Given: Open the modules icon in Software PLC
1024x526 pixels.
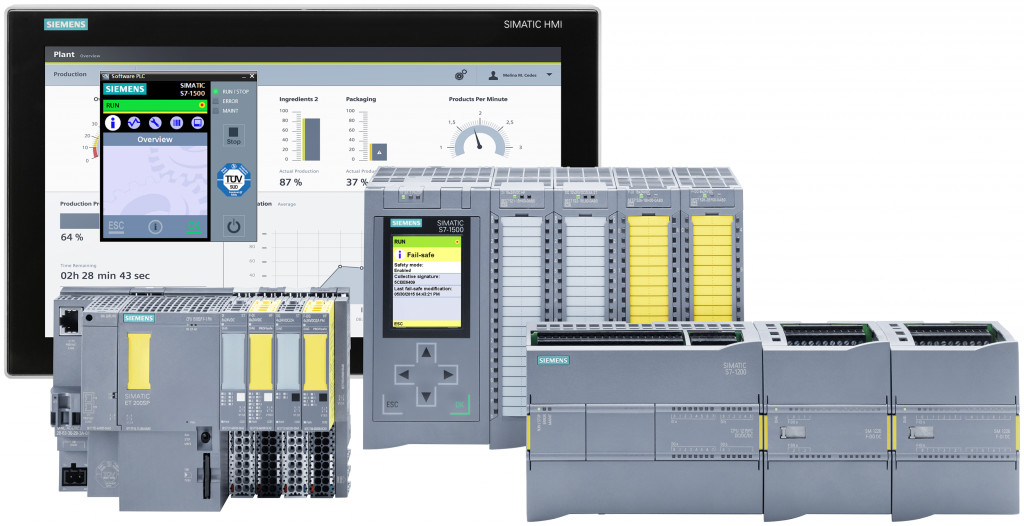Looking at the screenshot, I should click(176, 123).
